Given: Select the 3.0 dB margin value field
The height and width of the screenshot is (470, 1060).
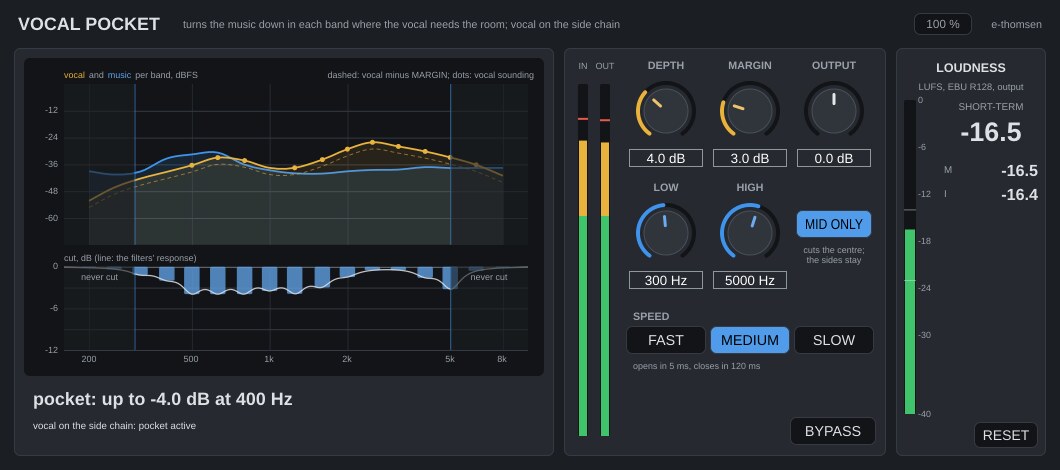Looking at the screenshot, I should tap(750, 158).
